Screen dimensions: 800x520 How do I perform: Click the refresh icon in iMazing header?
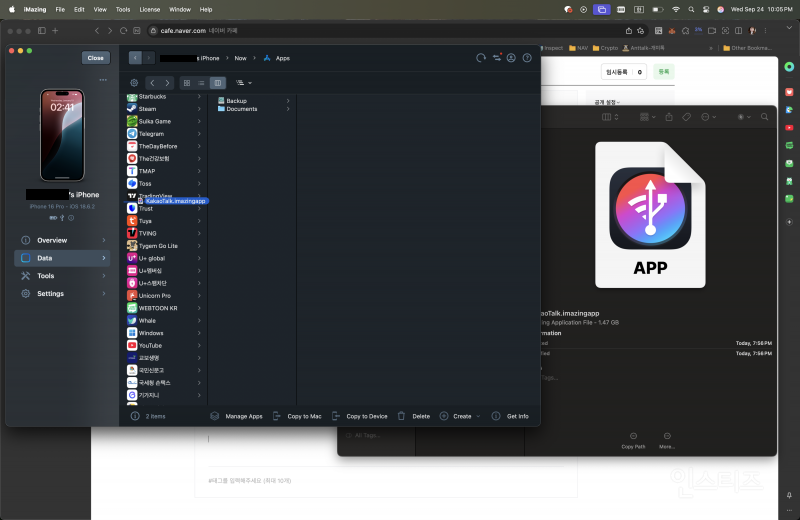coord(481,58)
